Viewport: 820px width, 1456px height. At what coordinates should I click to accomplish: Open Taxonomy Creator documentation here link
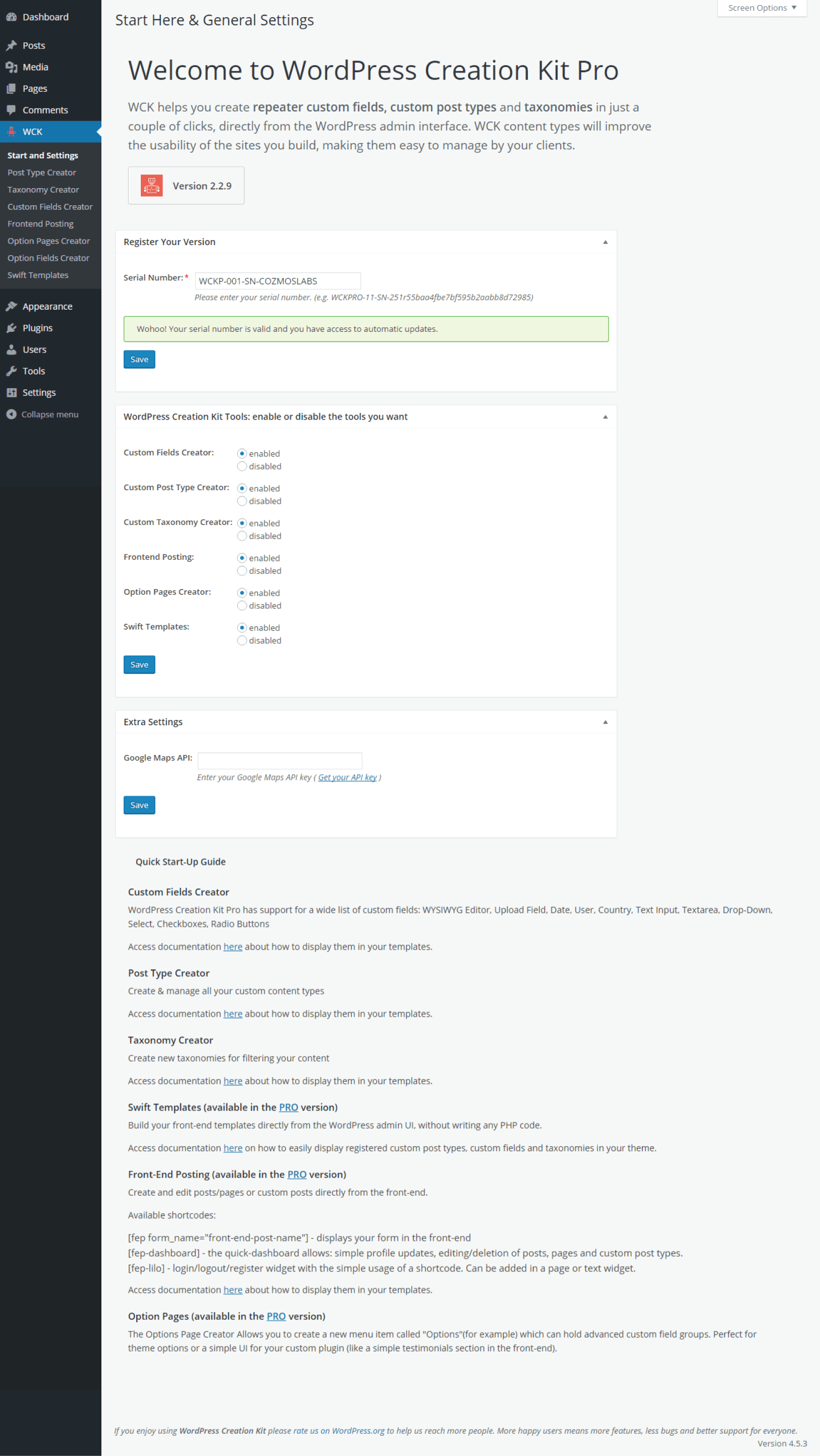pyautogui.click(x=233, y=1081)
